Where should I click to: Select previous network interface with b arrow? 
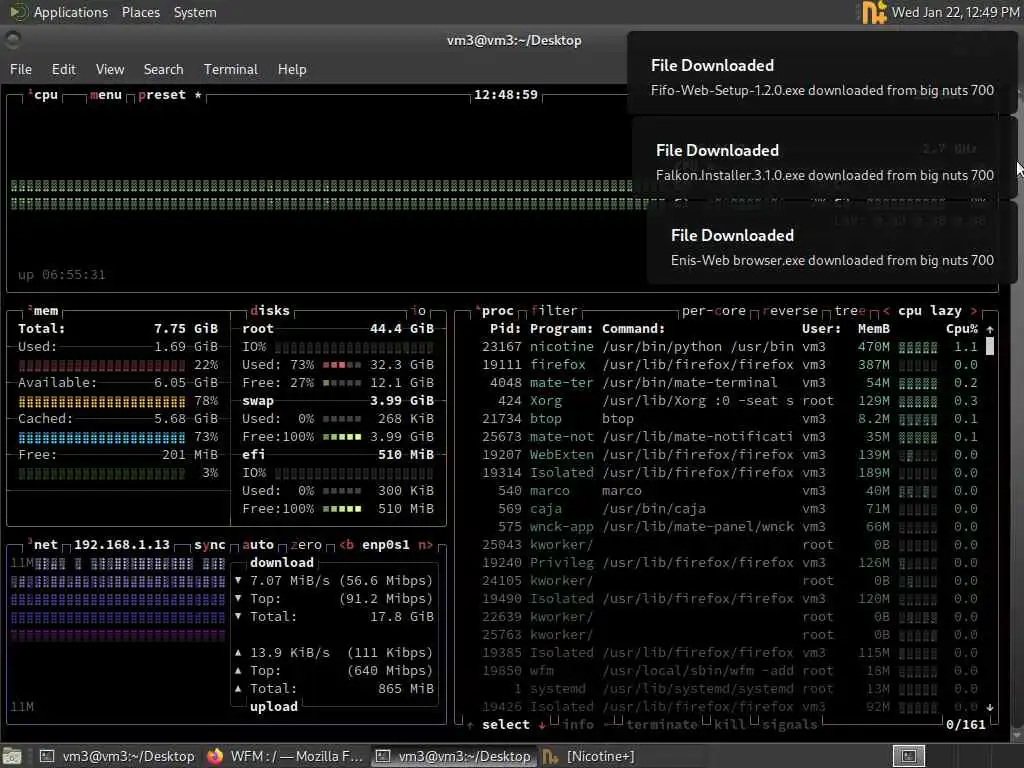[347, 545]
